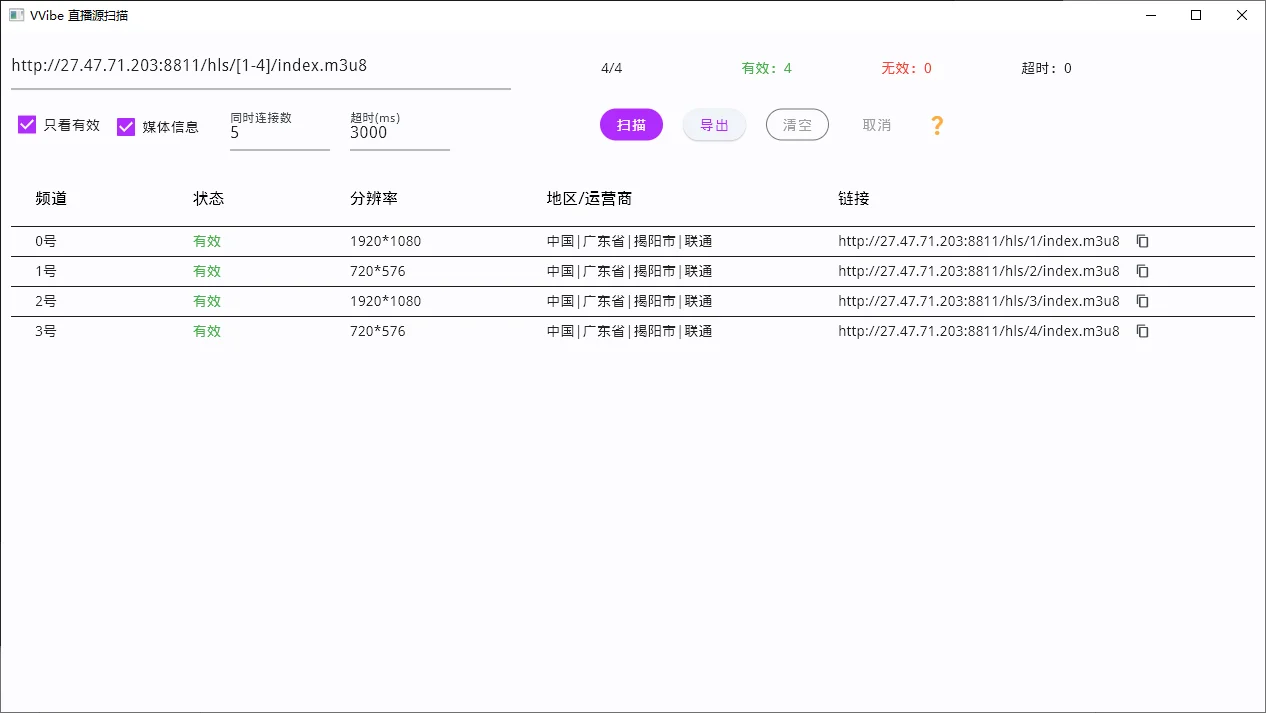Select the 1号 channel cell
This screenshot has width=1266, height=713.
click(x=46, y=271)
